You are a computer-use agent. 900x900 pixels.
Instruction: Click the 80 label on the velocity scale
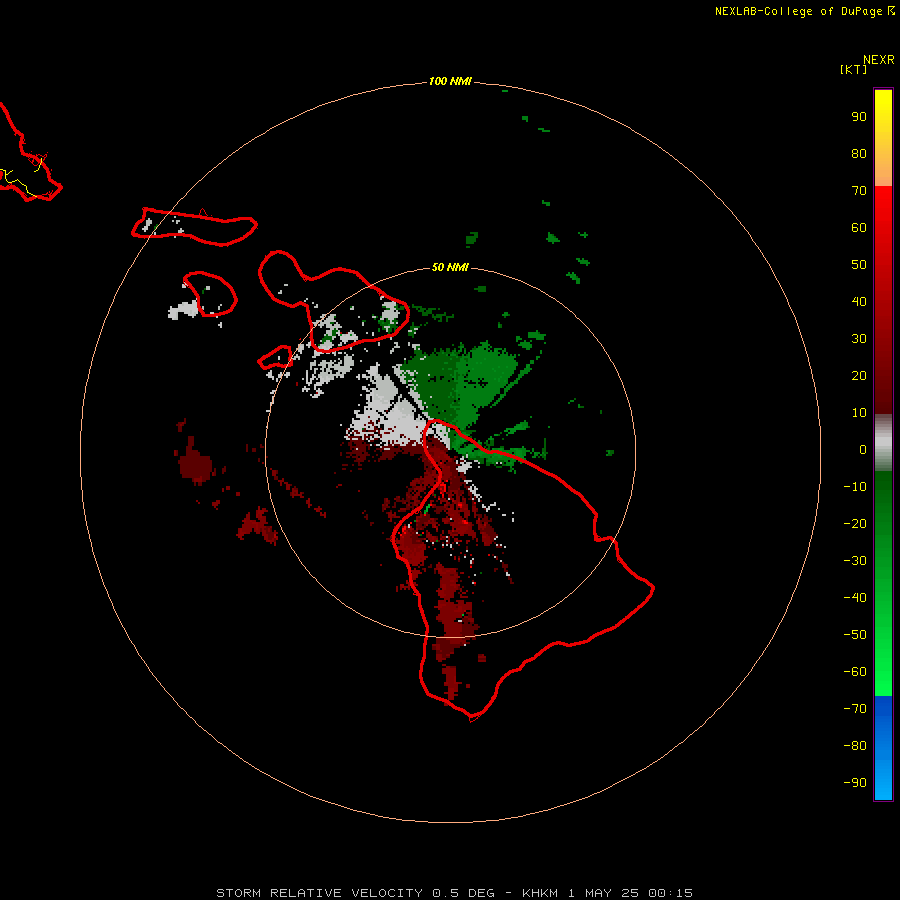(x=859, y=154)
